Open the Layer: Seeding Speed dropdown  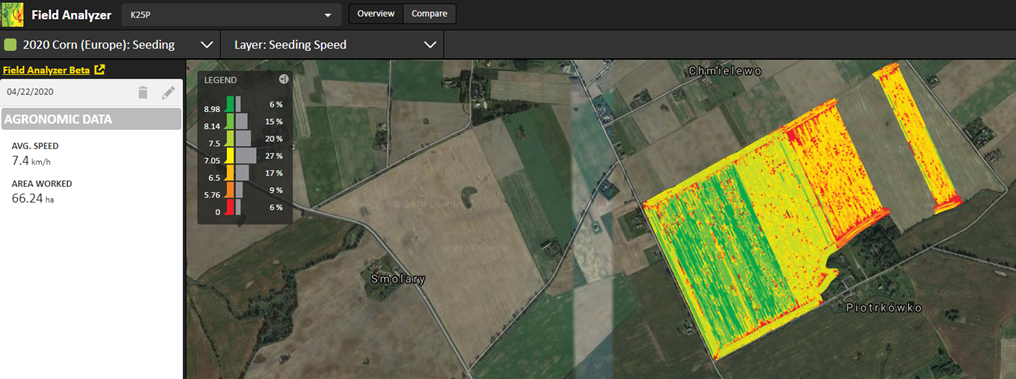click(331, 45)
